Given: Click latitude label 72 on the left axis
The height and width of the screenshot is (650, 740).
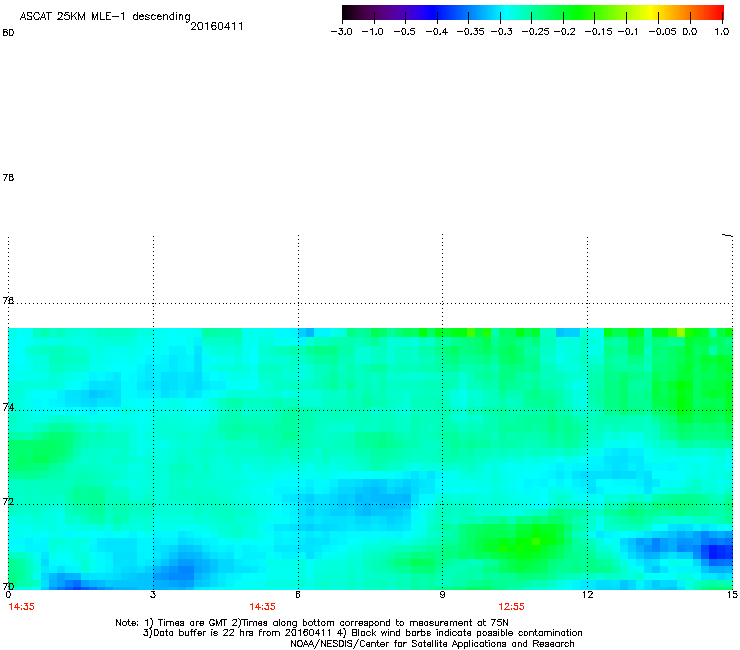Looking at the screenshot, I should [x=8, y=501].
